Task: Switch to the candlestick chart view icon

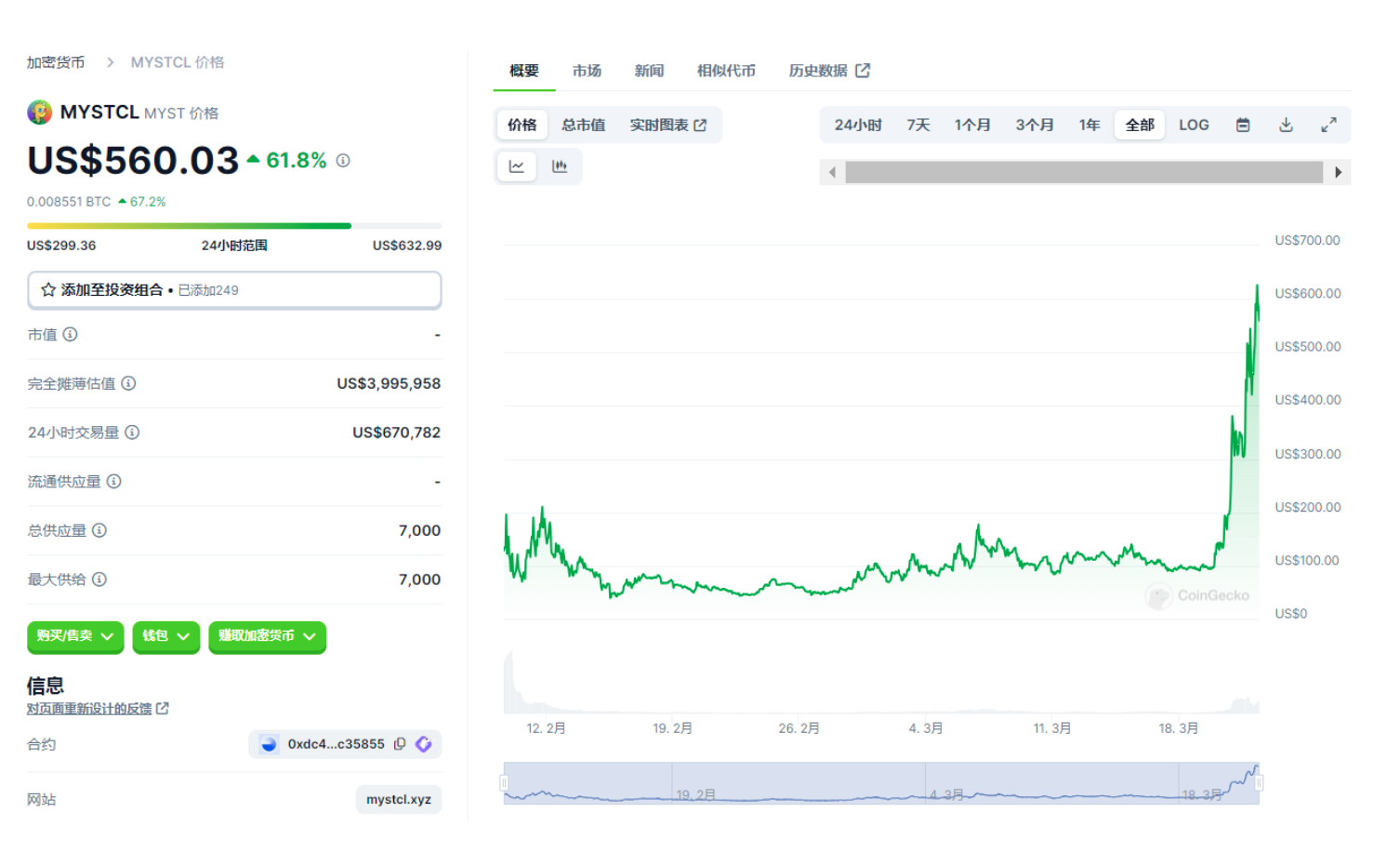Action: coord(560,166)
